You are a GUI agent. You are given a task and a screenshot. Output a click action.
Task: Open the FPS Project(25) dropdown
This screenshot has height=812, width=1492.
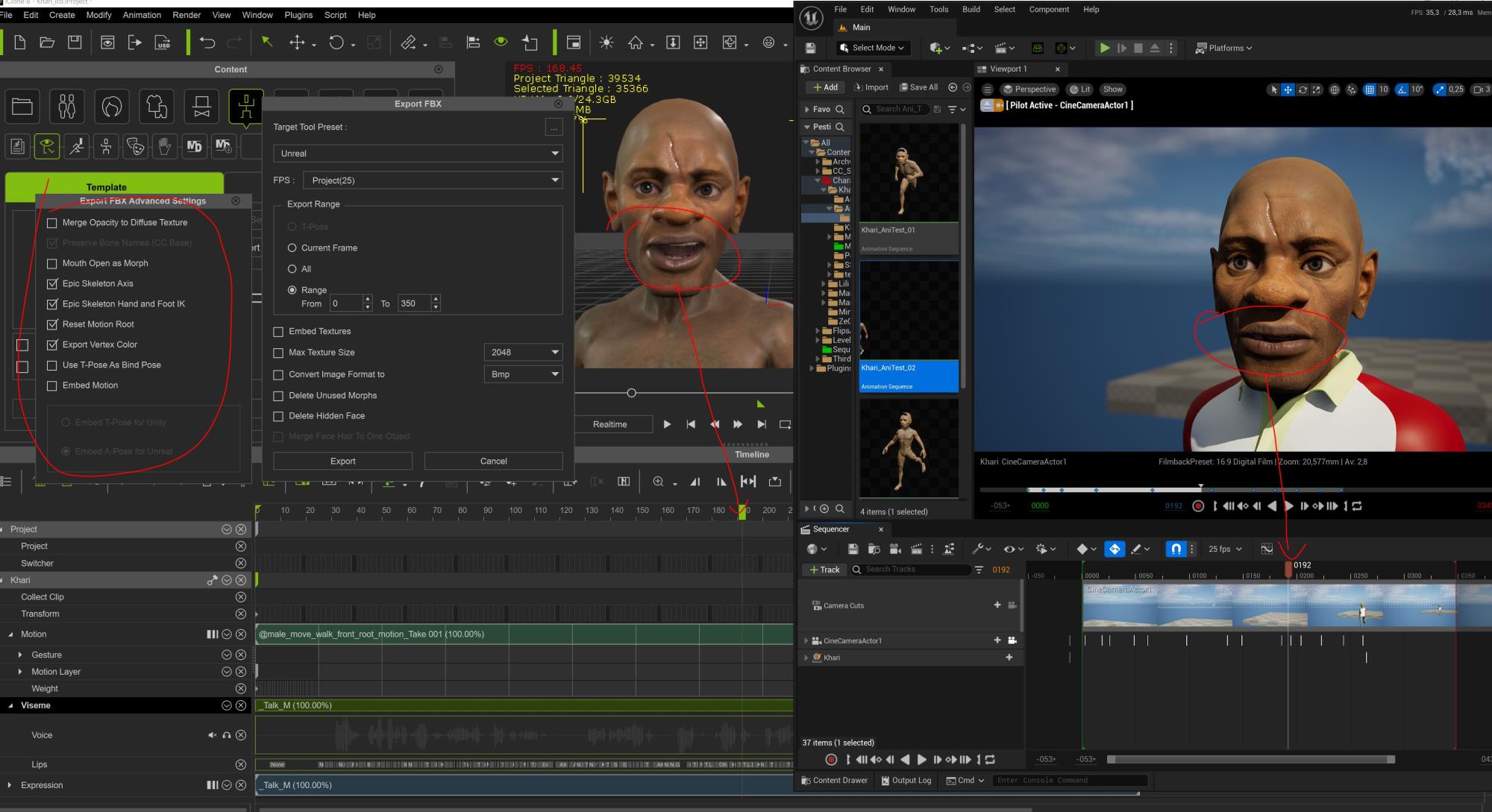(433, 180)
